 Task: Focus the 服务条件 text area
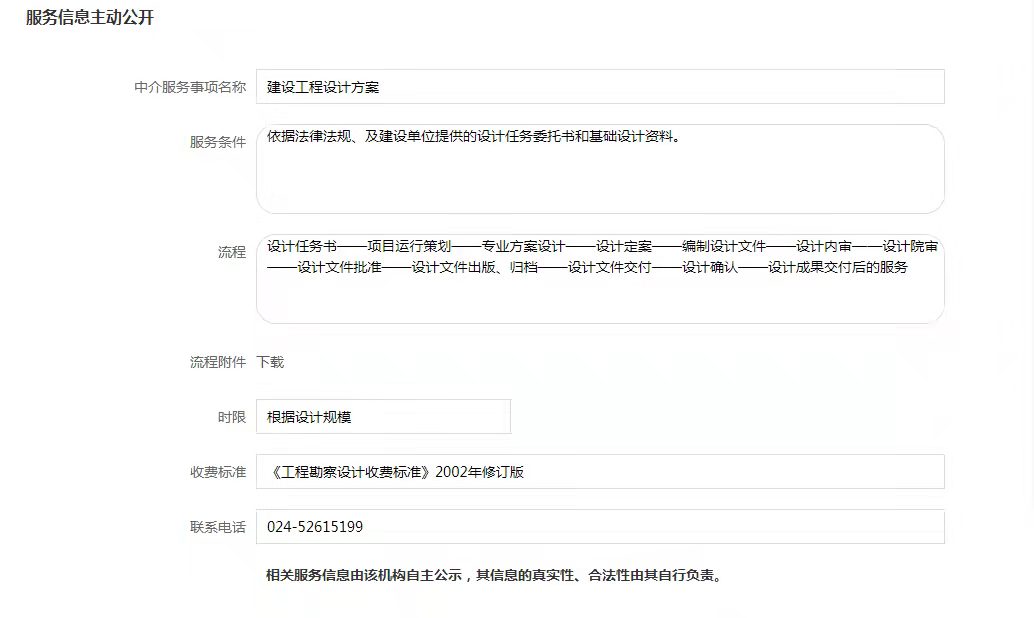pos(600,175)
